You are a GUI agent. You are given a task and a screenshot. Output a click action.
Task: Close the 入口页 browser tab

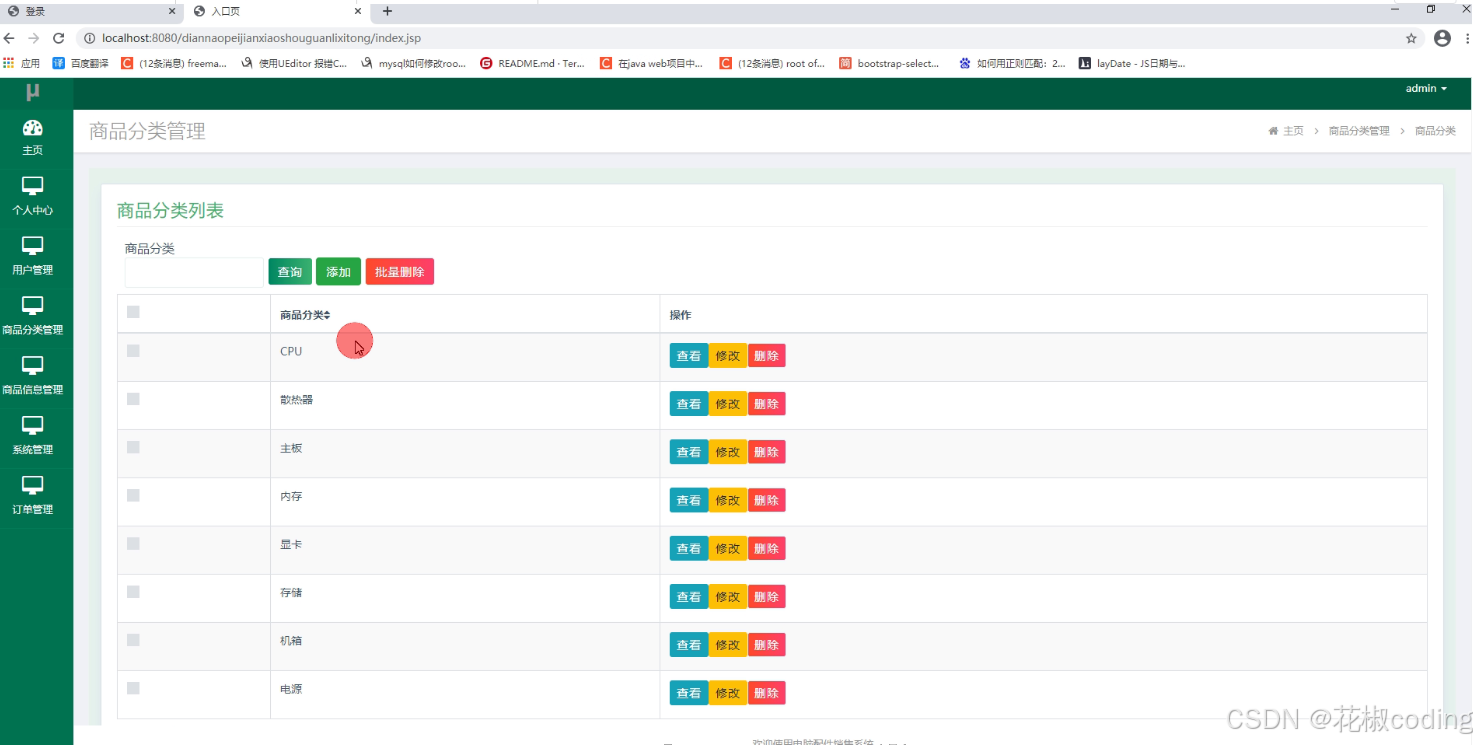(358, 11)
